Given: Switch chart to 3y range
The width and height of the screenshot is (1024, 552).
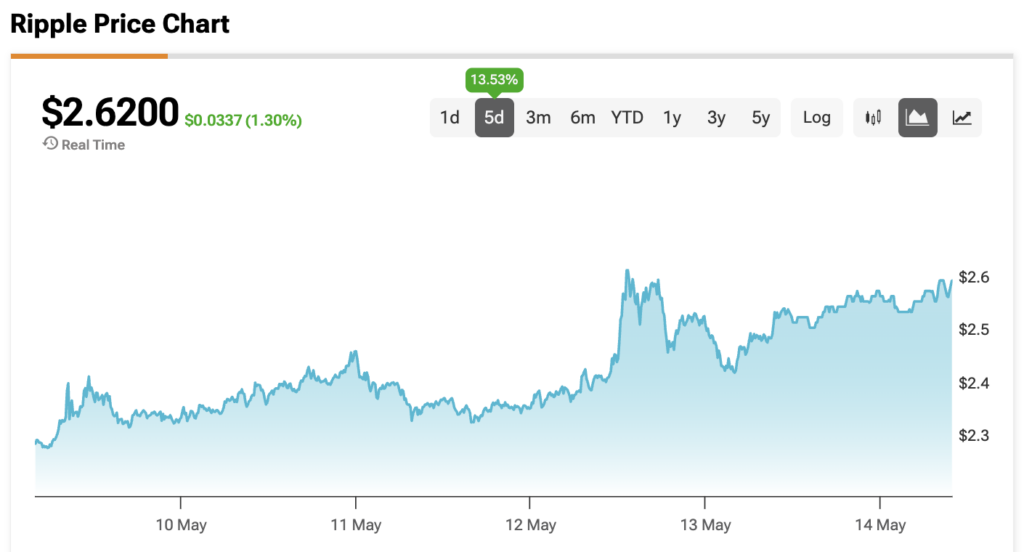Looking at the screenshot, I should [x=716, y=118].
